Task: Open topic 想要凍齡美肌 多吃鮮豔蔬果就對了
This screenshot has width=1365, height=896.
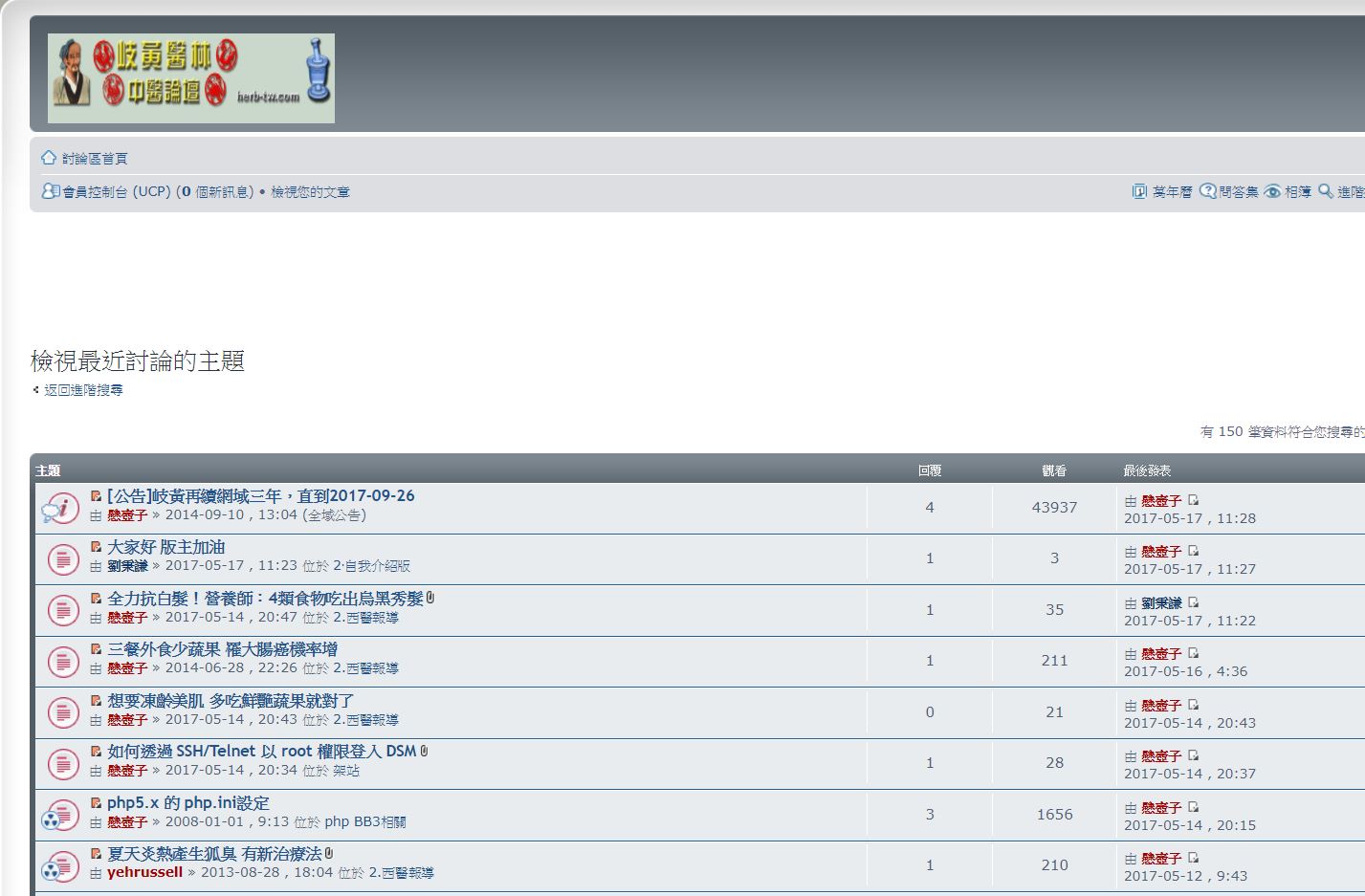Action: [231, 701]
